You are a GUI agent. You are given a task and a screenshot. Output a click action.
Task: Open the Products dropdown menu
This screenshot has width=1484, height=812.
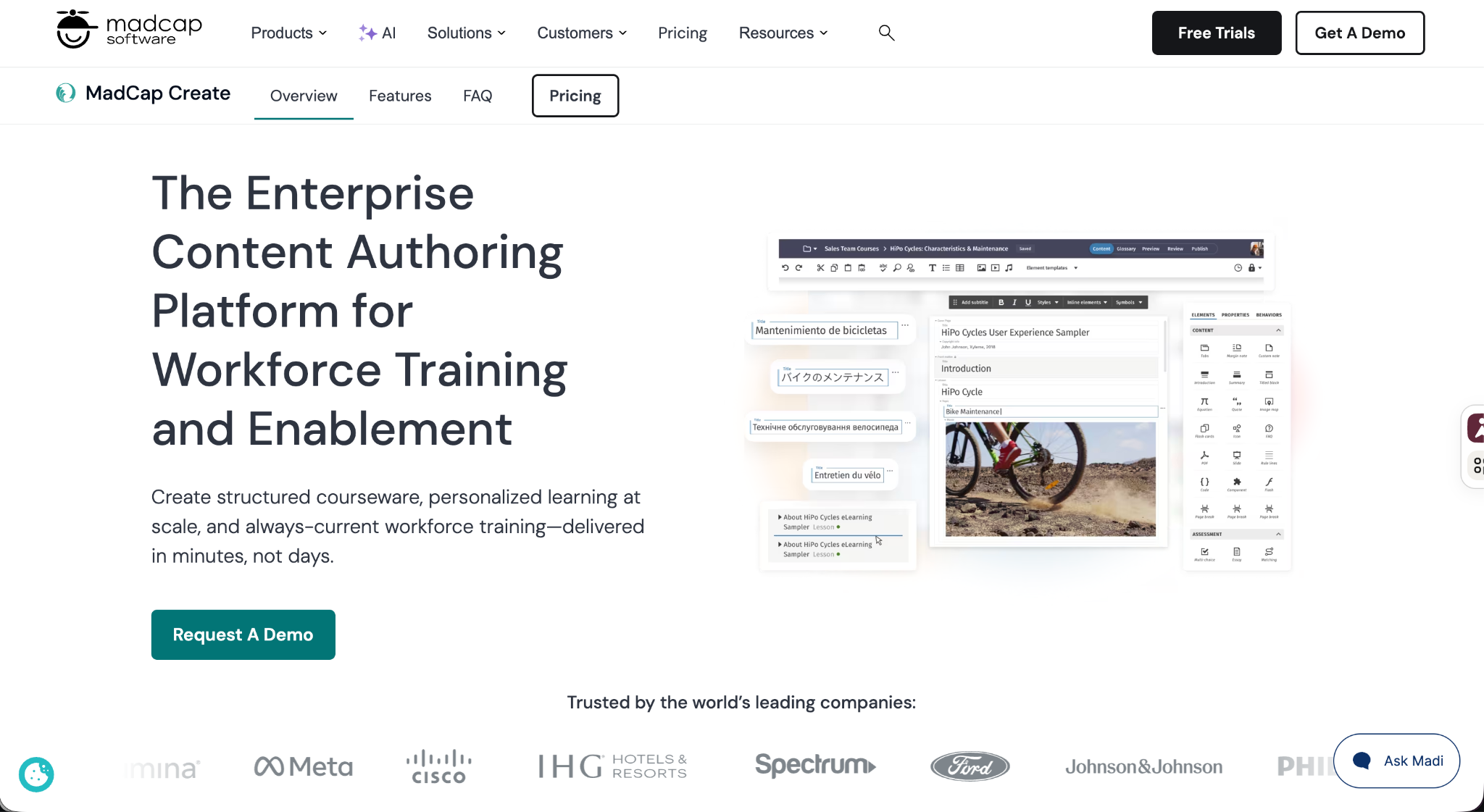(x=288, y=33)
